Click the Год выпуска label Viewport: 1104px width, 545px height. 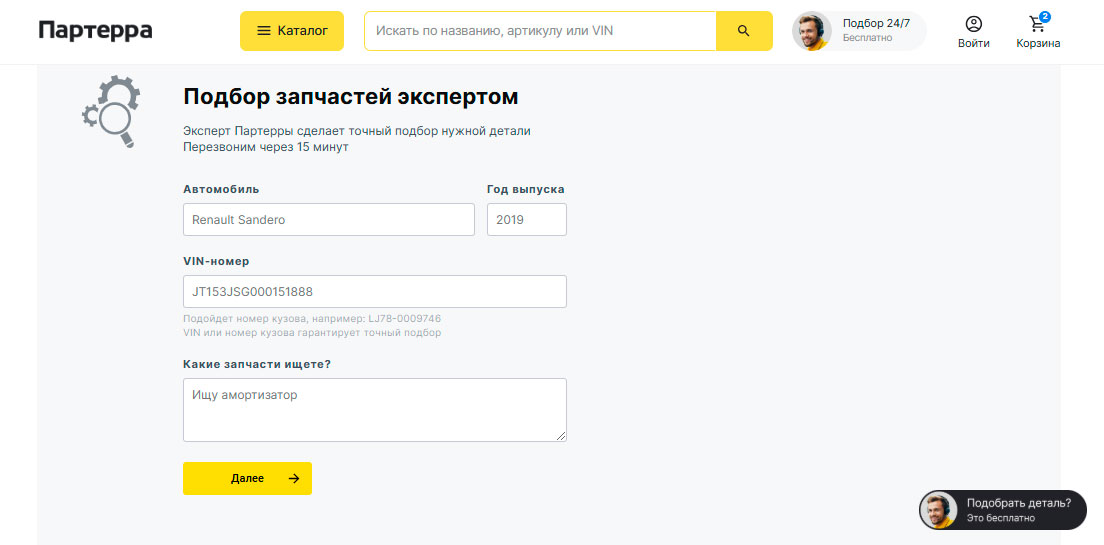(x=526, y=189)
